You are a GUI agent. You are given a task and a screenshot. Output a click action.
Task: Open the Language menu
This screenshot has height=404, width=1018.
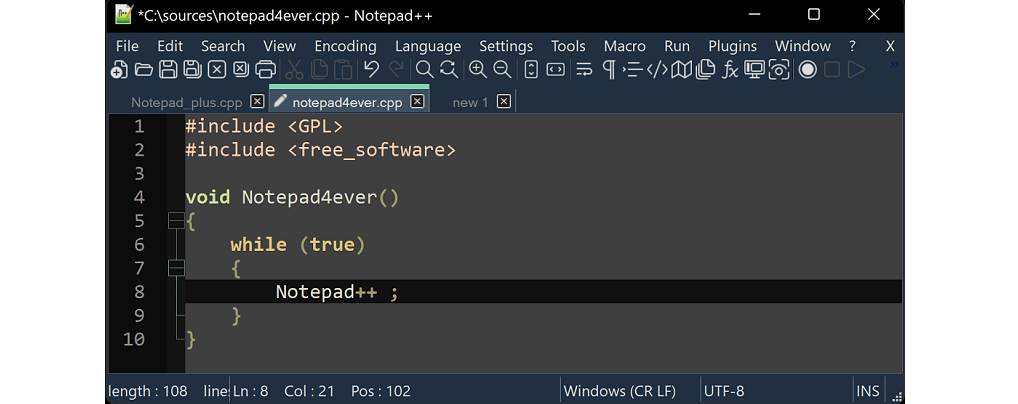pyautogui.click(x=428, y=46)
